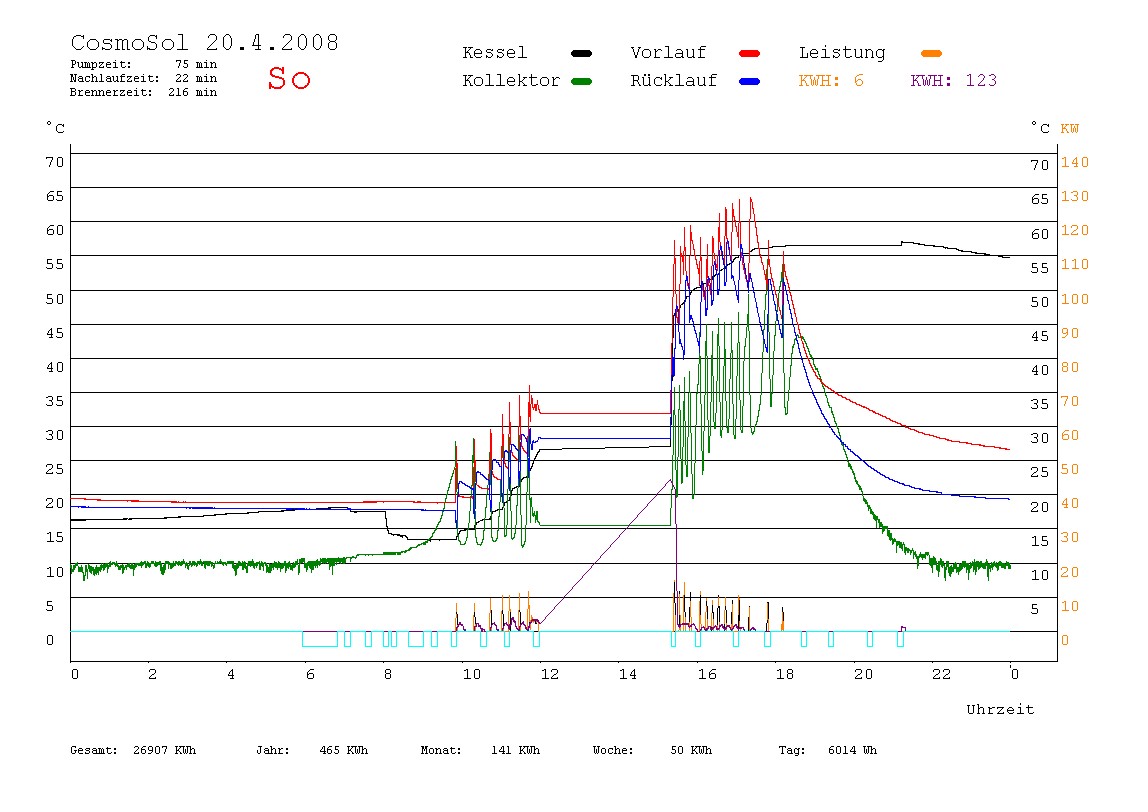The height and width of the screenshot is (812, 1148).
Task: Click the "Leistung" legend label
Action: (x=842, y=53)
